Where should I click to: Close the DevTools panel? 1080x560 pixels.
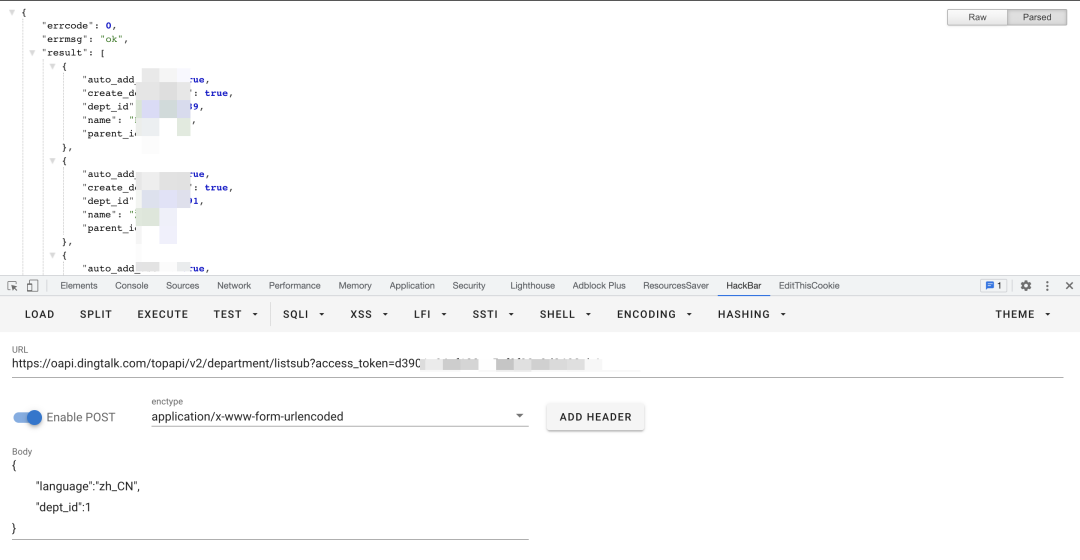pyautogui.click(x=1069, y=286)
